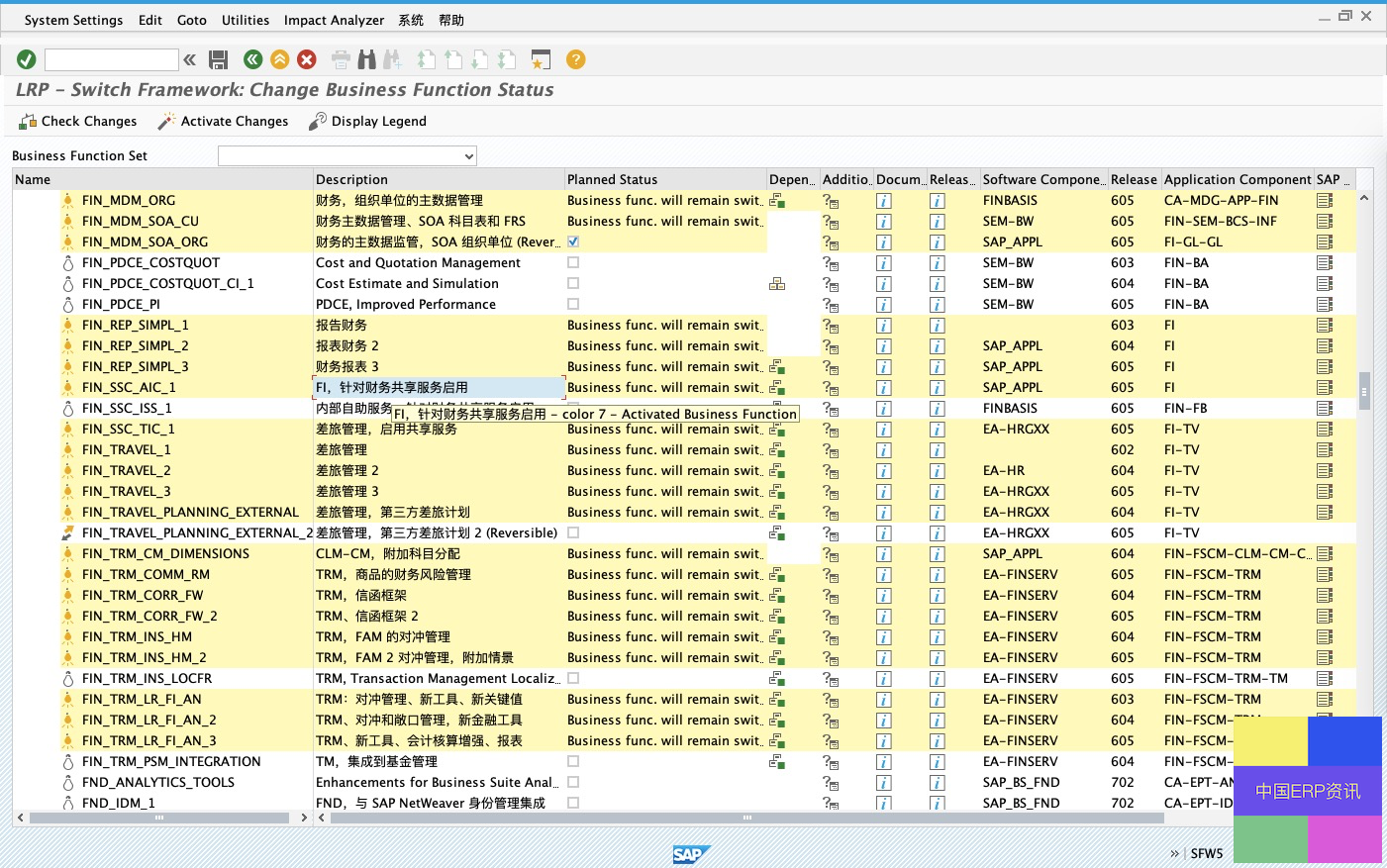Open documentation icon for FIN_REP_SIMPL_1

pos(884,326)
